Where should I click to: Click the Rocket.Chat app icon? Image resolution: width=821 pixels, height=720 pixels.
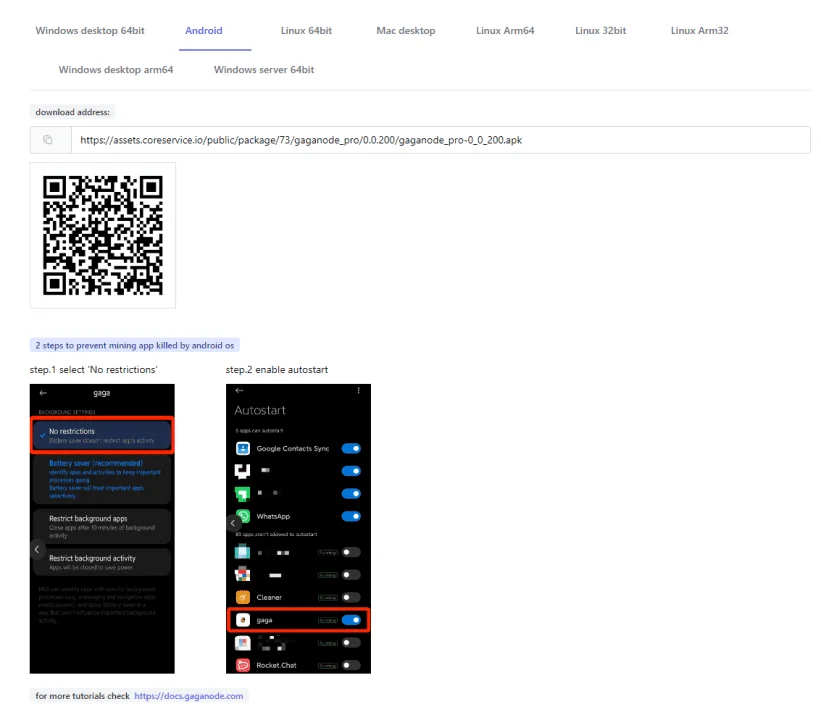pos(242,665)
